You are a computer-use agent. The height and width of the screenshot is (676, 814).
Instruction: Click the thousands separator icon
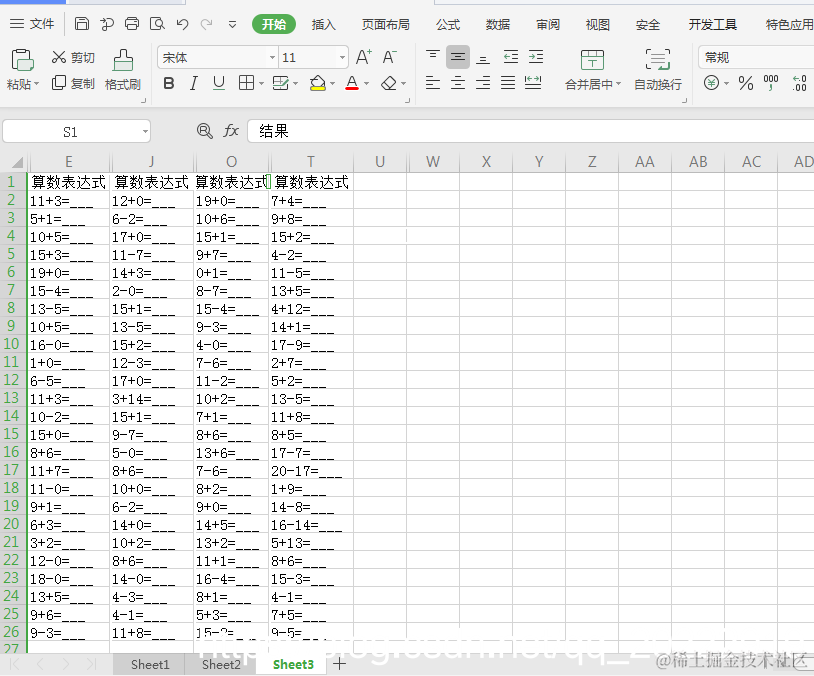771,83
